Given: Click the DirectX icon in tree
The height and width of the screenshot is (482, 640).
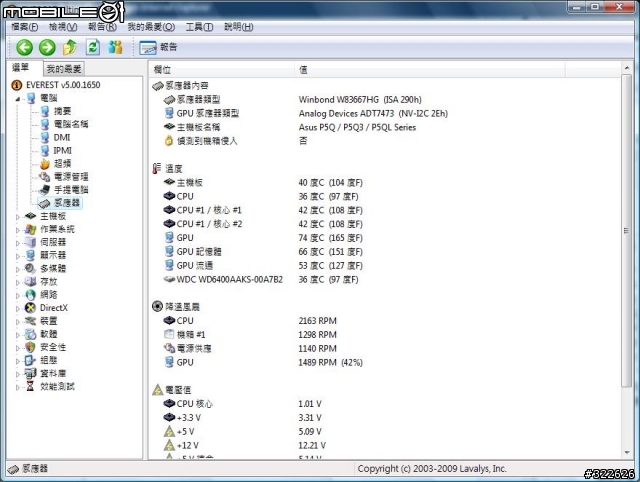Looking at the screenshot, I should point(30,308).
